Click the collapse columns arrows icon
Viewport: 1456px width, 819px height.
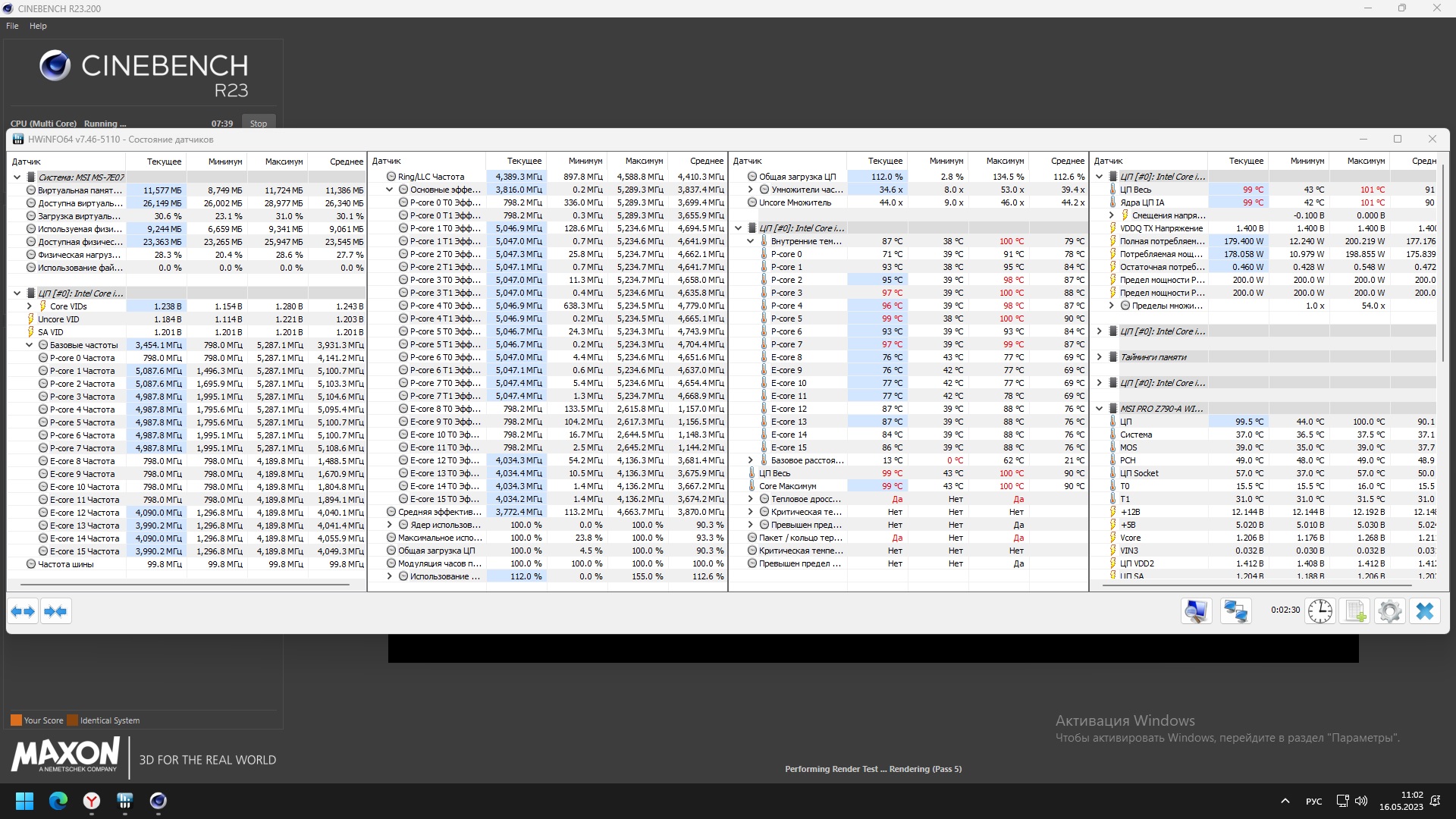(x=55, y=611)
